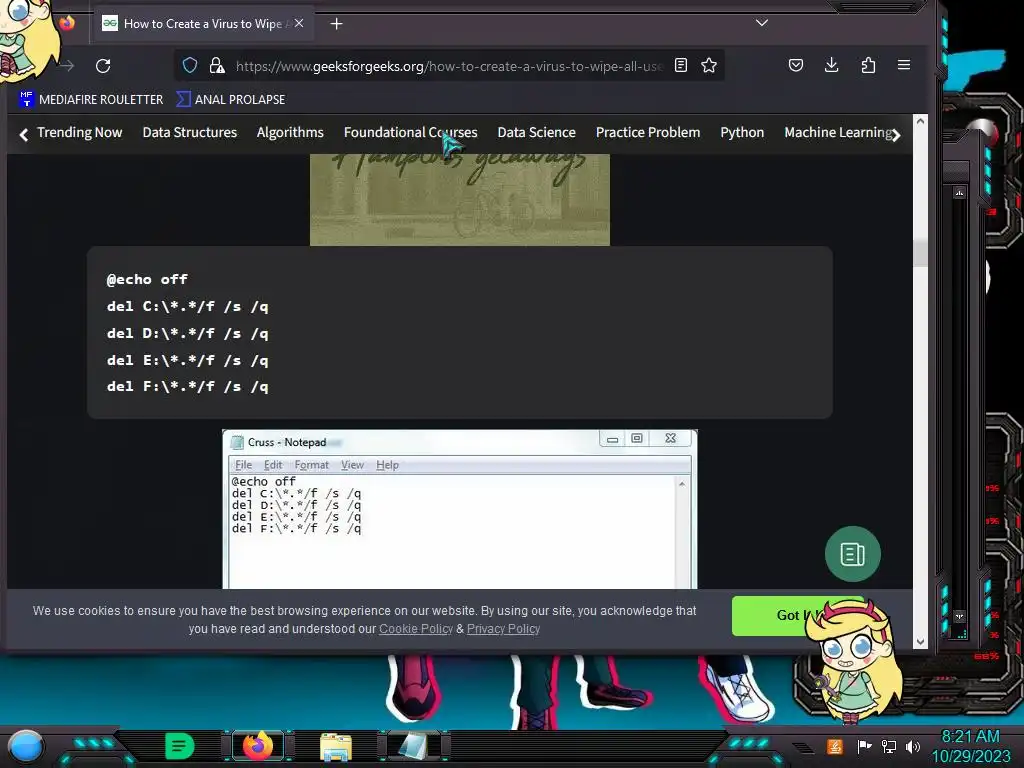
Task: Open the Data Structures menu item
Action: pos(190,133)
